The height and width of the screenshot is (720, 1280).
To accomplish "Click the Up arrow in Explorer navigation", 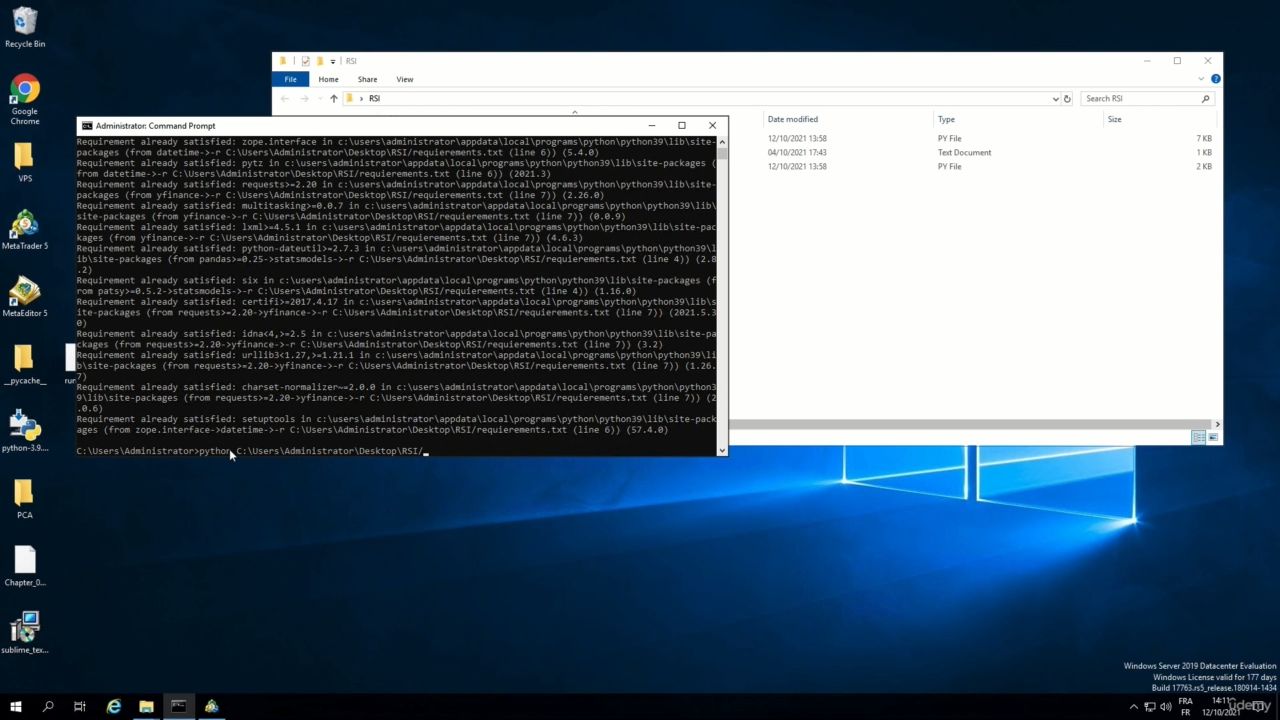I will click(x=334, y=99).
